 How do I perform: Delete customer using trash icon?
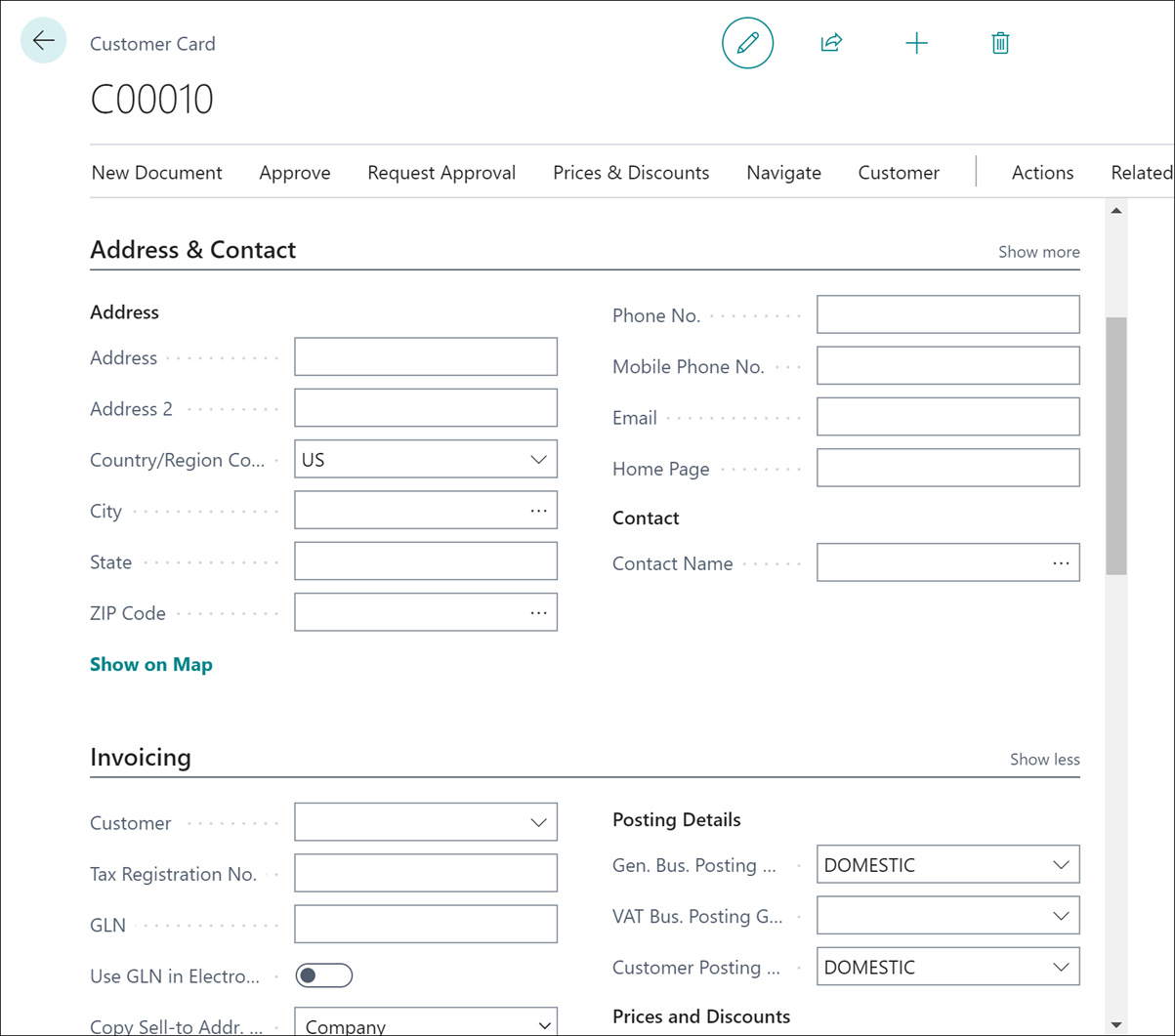(x=999, y=42)
